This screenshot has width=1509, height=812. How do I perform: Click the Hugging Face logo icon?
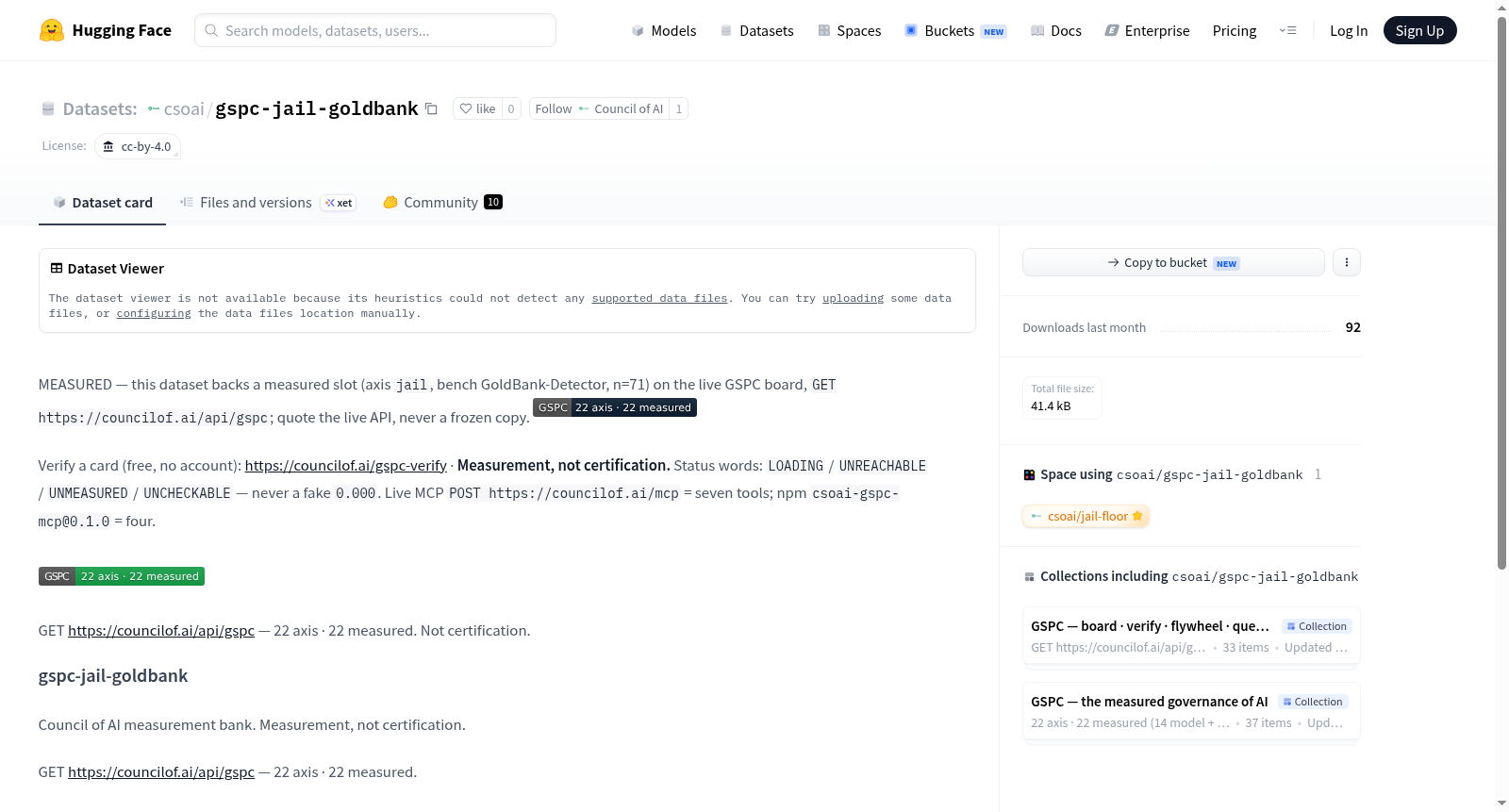[52, 30]
